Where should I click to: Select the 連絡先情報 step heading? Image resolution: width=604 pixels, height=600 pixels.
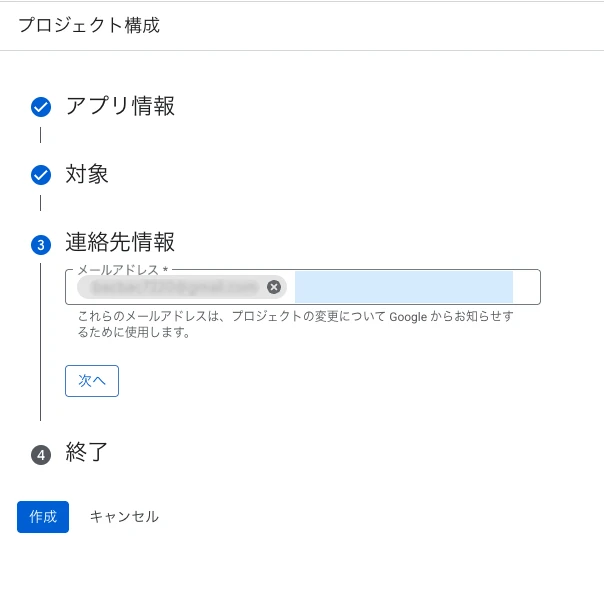(x=120, y=242)
